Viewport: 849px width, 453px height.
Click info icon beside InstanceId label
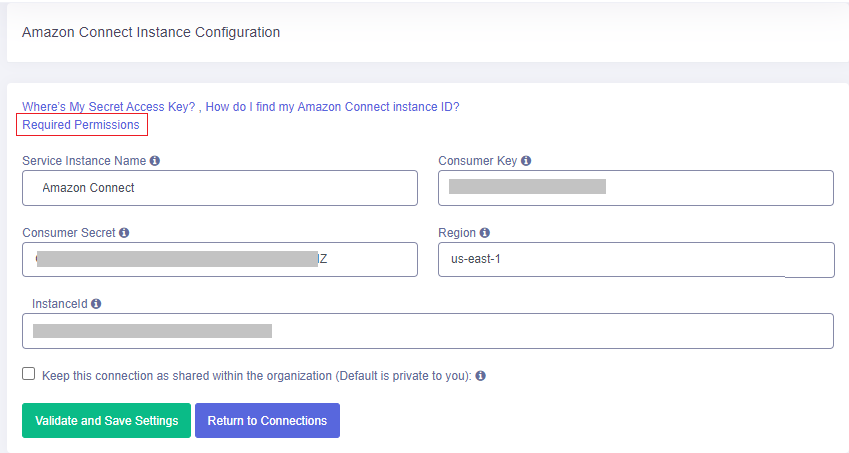96,304
